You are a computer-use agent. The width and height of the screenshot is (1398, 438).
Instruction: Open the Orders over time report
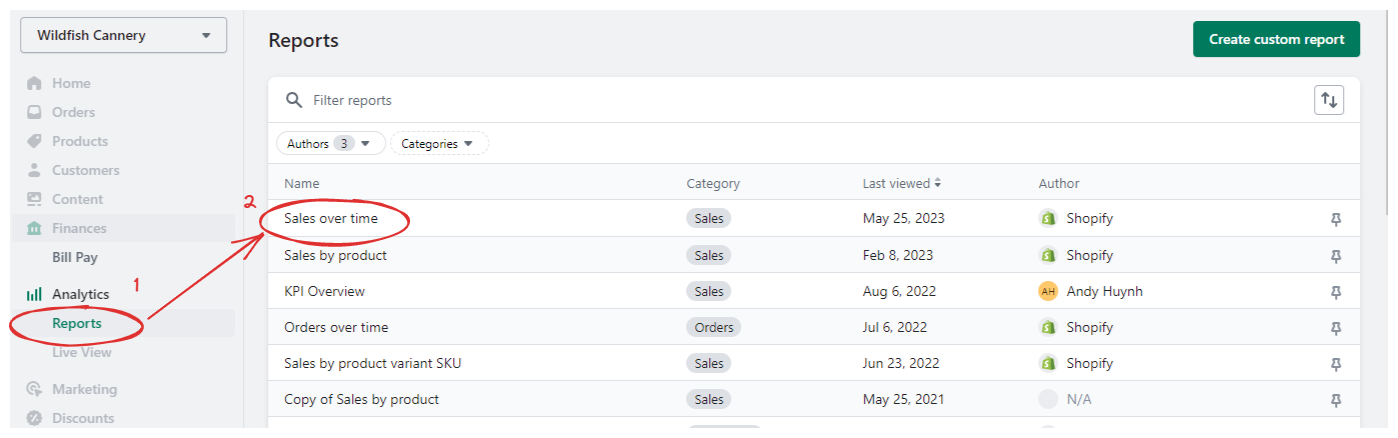tap(336, 328)
